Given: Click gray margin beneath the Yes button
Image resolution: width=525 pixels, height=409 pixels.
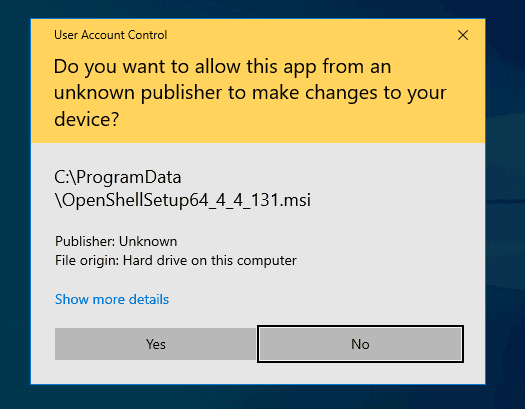Looking at the screenshot, I should click(156, 372).
